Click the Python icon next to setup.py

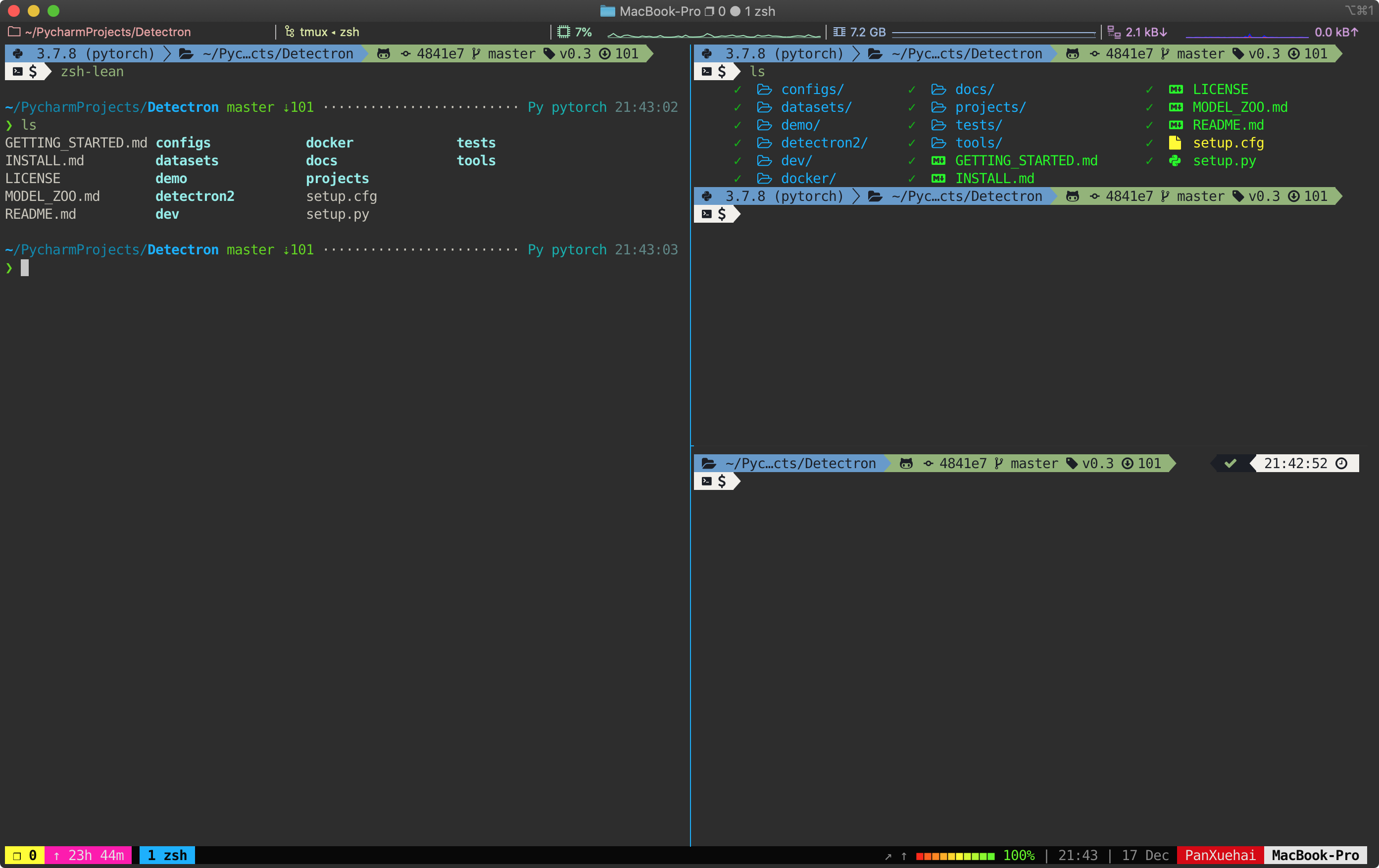[x=1175, y=160]
